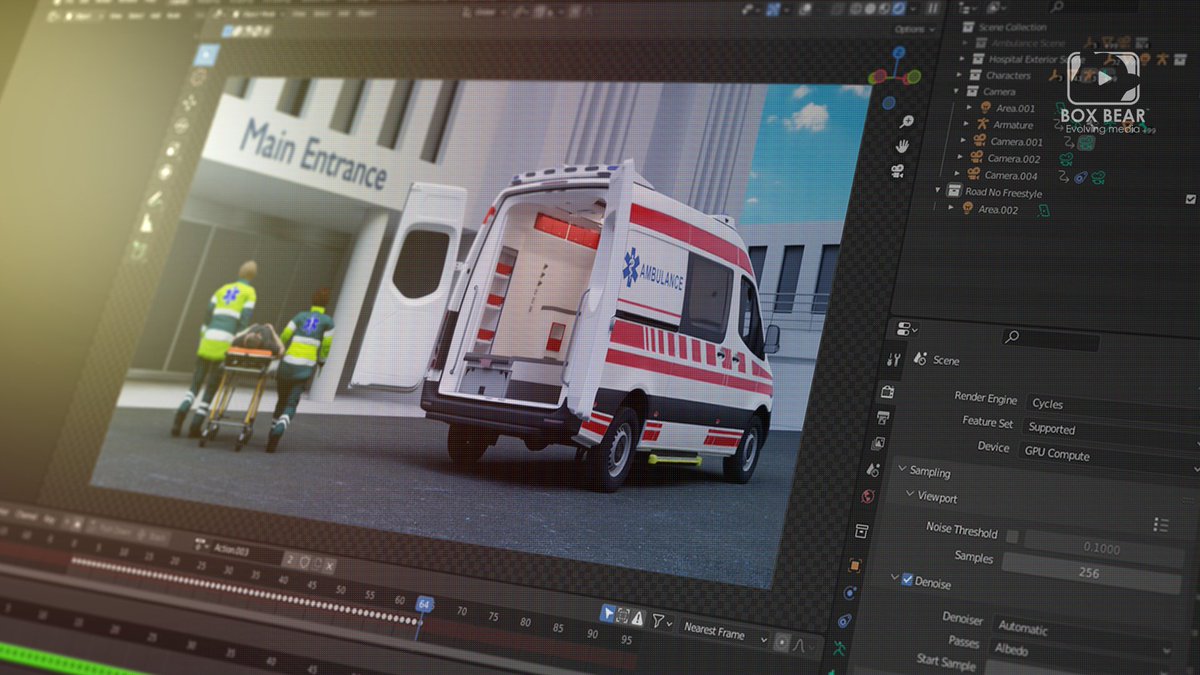Select the View Layer Properties tab icon
Screen dimensions: 1200x675
coord(877,441)
